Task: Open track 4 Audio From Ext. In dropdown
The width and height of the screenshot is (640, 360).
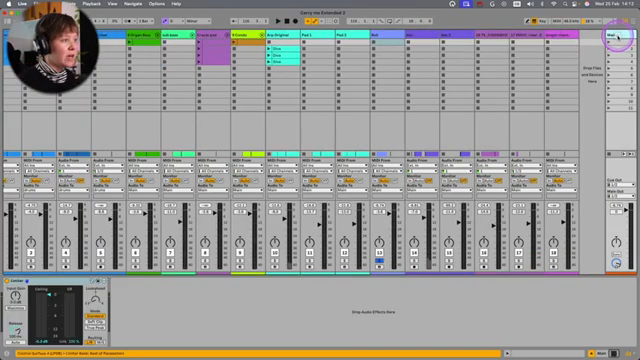Action: pyautogui.click(x=74, y=165)
